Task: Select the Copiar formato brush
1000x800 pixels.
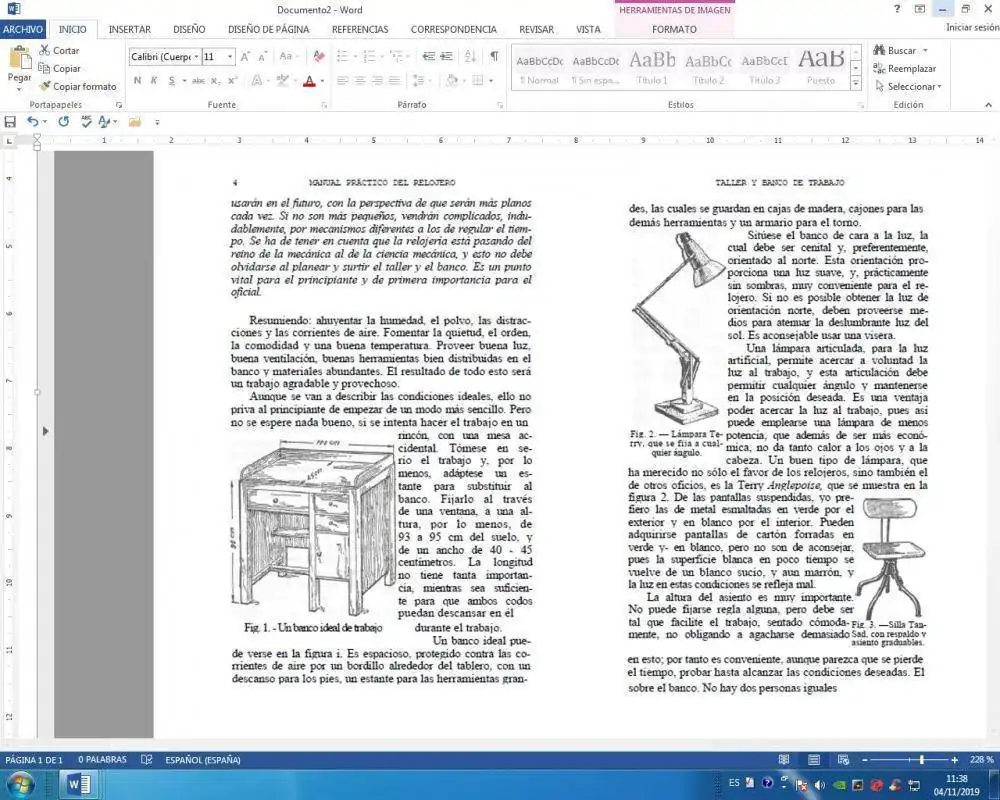Action: click(45, 87)
